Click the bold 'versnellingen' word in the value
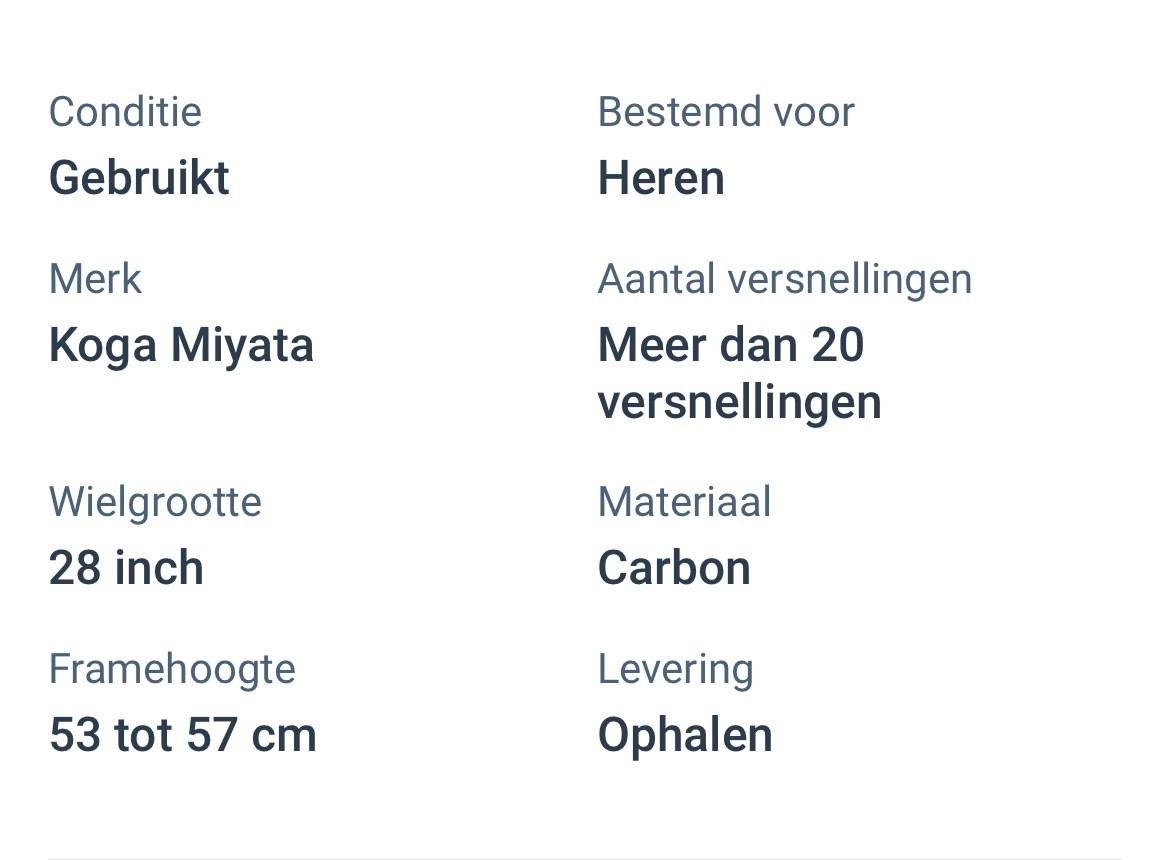This screenshot has width=1170, height=860. click(x=739, y=403)
